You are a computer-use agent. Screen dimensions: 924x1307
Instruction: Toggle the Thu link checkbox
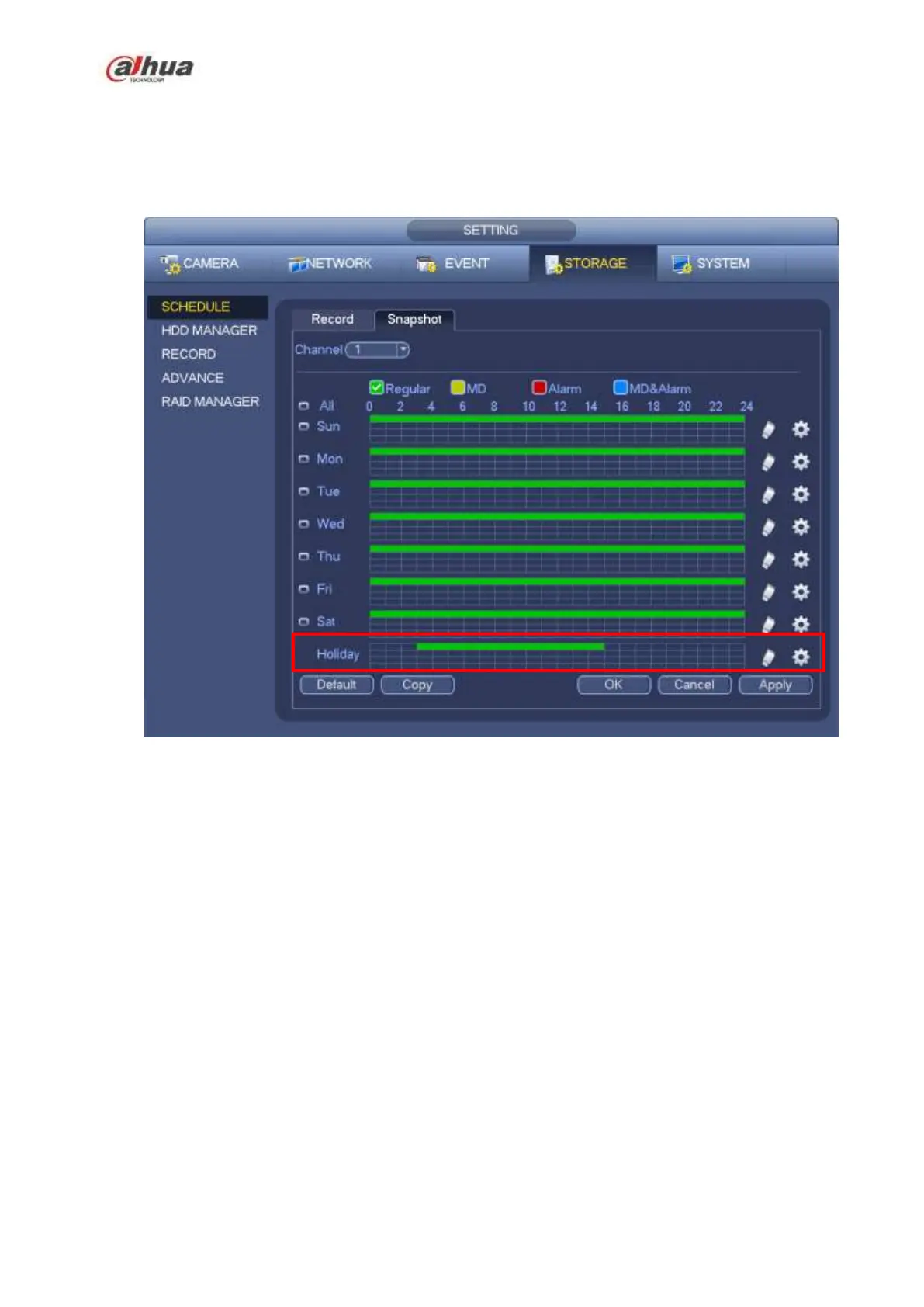pos(303,556)
